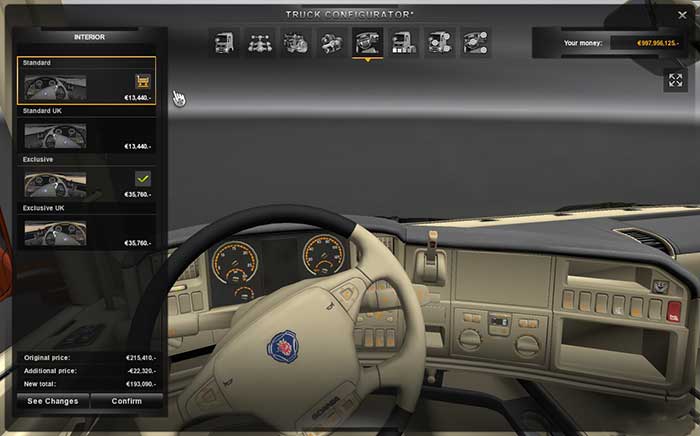700x436 pixels.
Task: Click the green checkmark on Exclusive interior
Action: click(x=143, y=179)
